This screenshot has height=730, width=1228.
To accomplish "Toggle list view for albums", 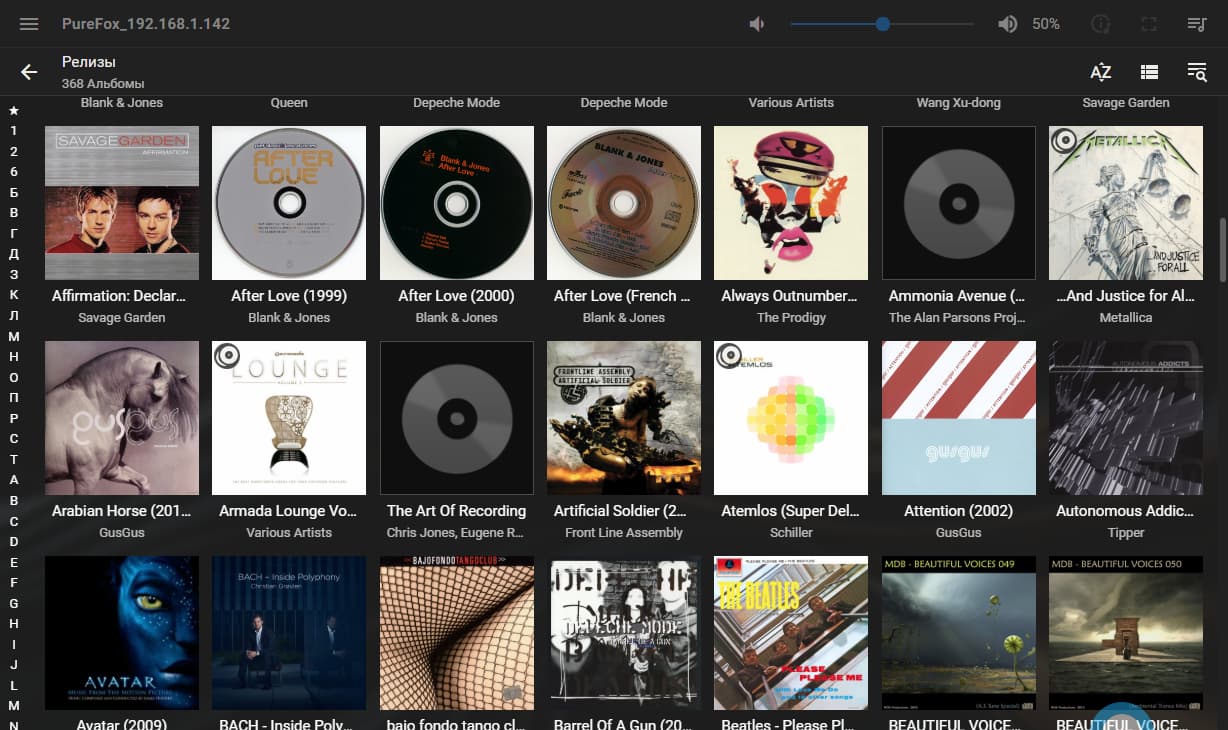I will 1148,72.
